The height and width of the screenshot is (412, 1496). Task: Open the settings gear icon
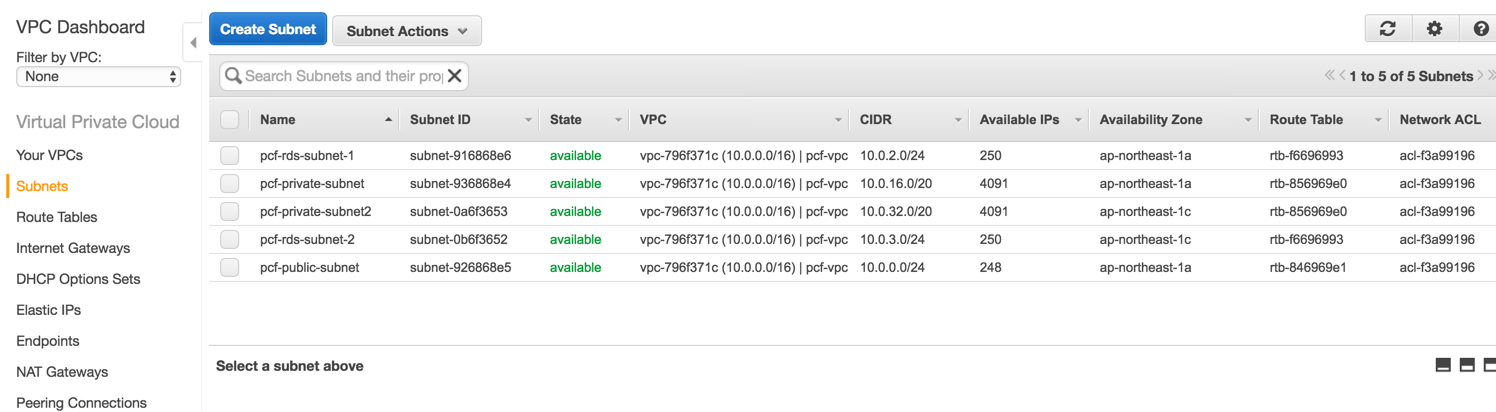[x=1434, y=29]
